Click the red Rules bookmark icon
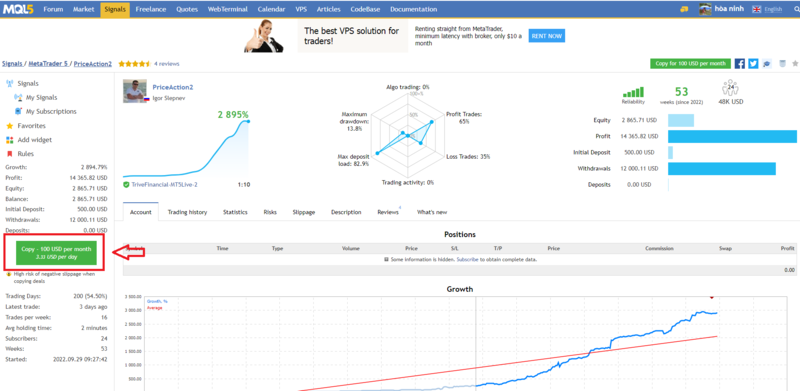Screen dimensions: 800x391 (9, 154)
